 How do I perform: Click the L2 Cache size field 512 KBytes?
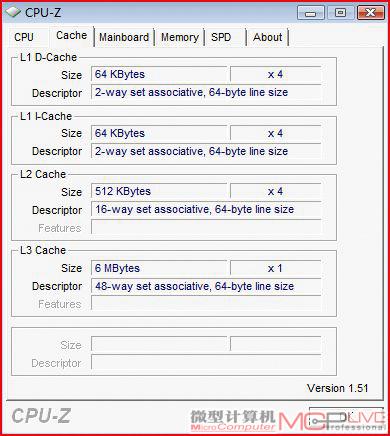point(159,191)
